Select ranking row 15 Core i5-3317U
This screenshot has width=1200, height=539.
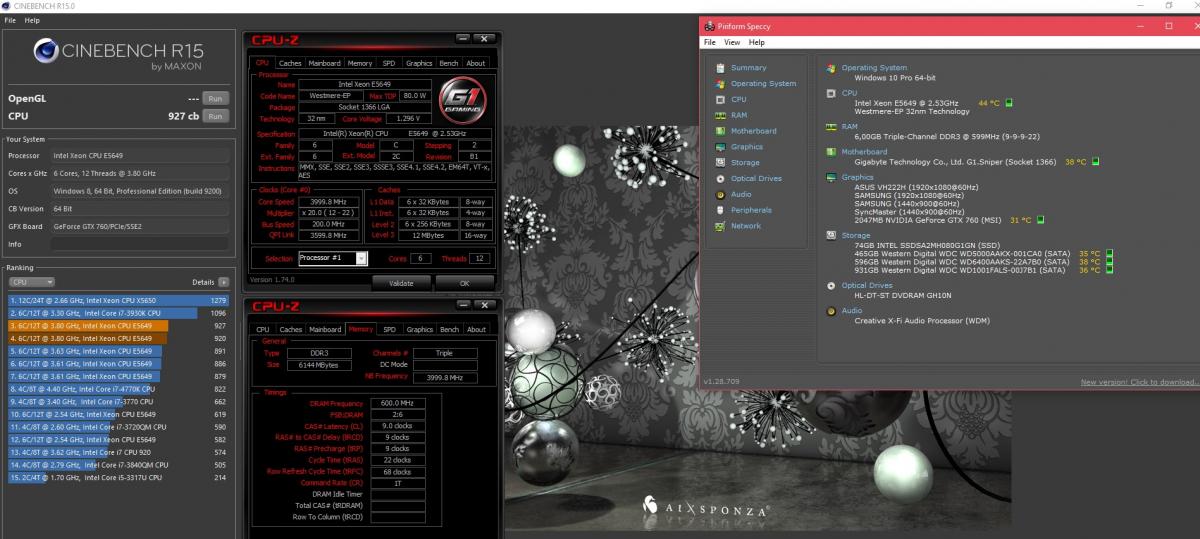[118, 478]
